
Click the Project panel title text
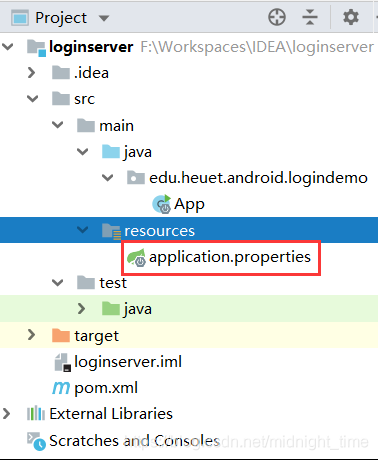(x=61, y=18)
